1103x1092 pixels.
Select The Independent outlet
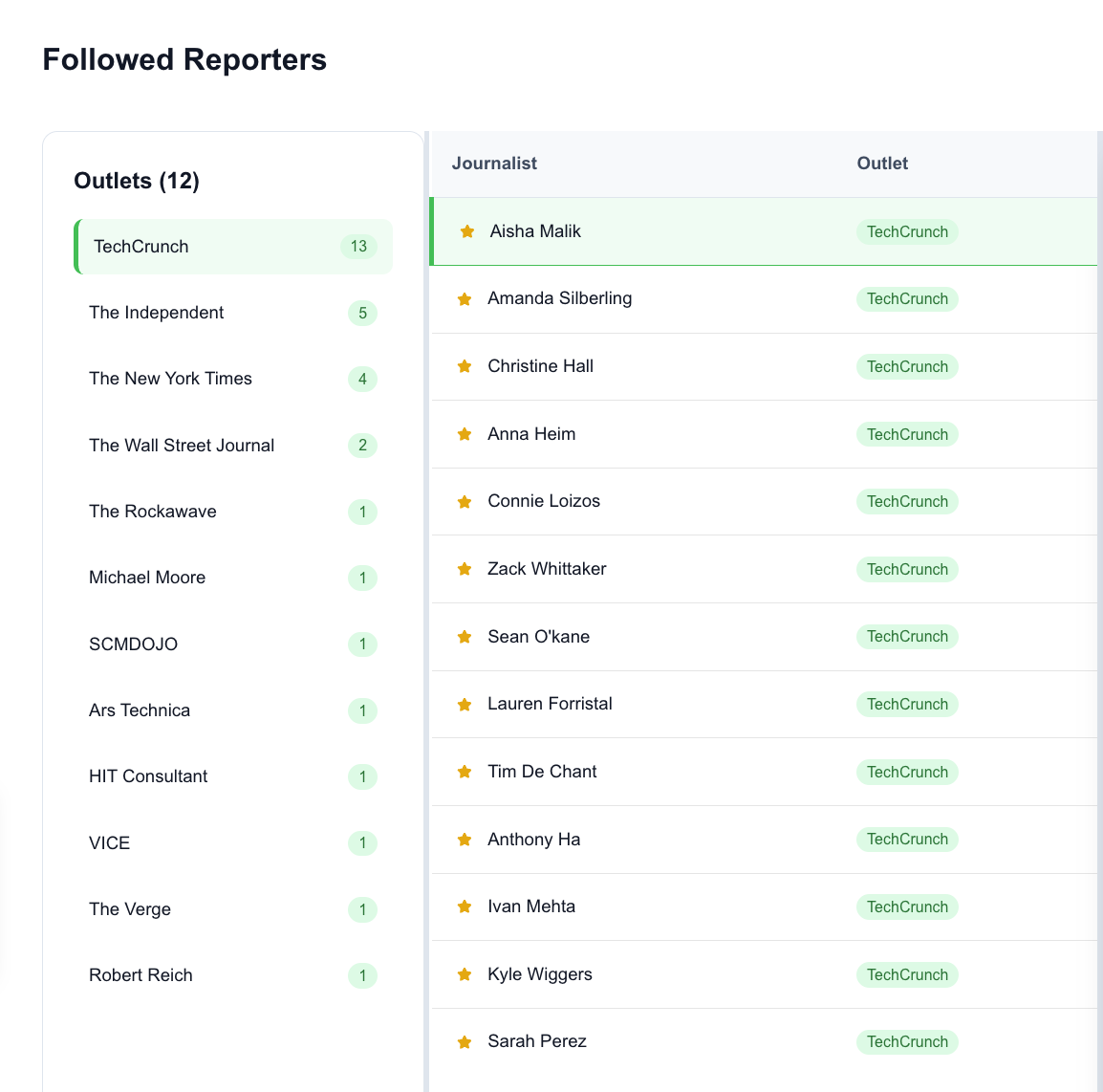pos(157,313)
